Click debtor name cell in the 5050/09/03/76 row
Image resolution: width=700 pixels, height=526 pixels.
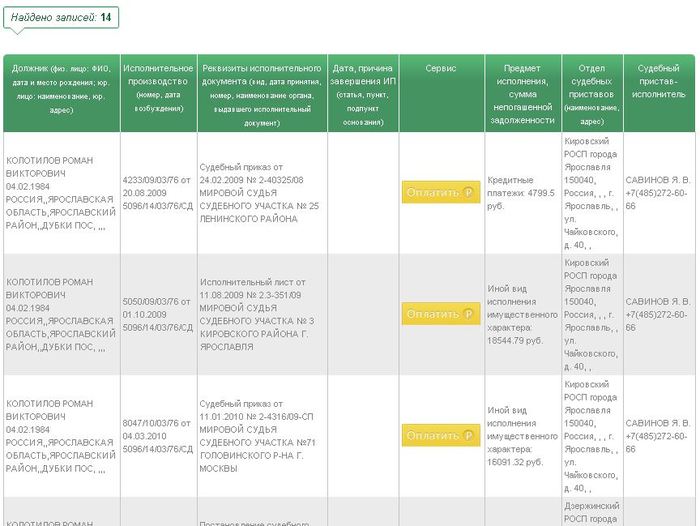[62, 314]
